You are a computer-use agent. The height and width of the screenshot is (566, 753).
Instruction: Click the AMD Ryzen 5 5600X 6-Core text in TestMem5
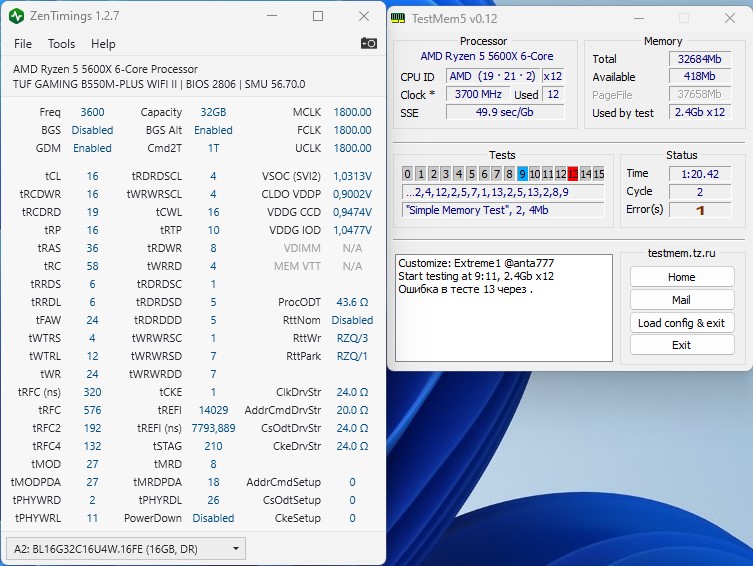coord(486,56)
